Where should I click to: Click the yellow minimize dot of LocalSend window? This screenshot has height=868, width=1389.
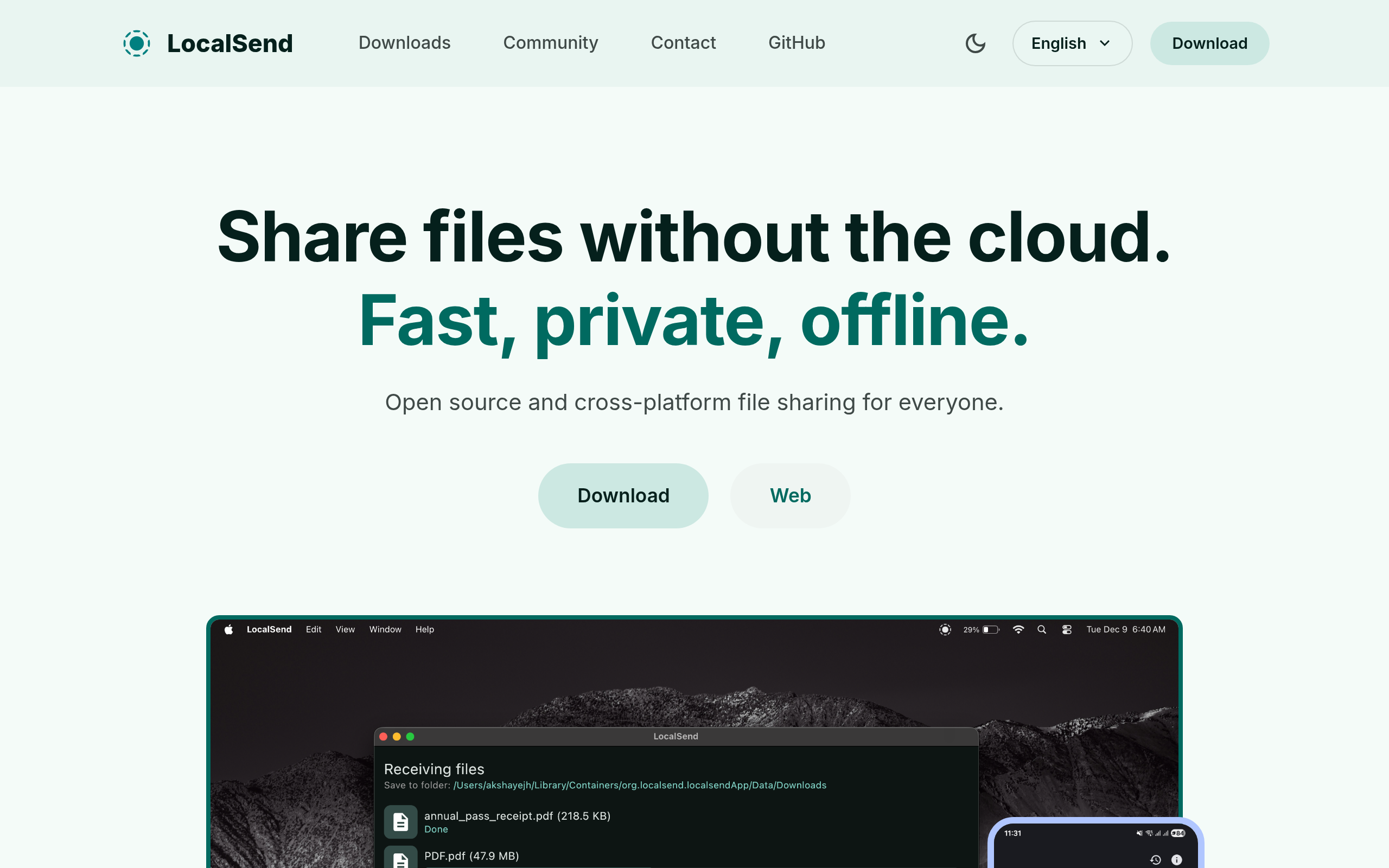click(x=397, y=737)
